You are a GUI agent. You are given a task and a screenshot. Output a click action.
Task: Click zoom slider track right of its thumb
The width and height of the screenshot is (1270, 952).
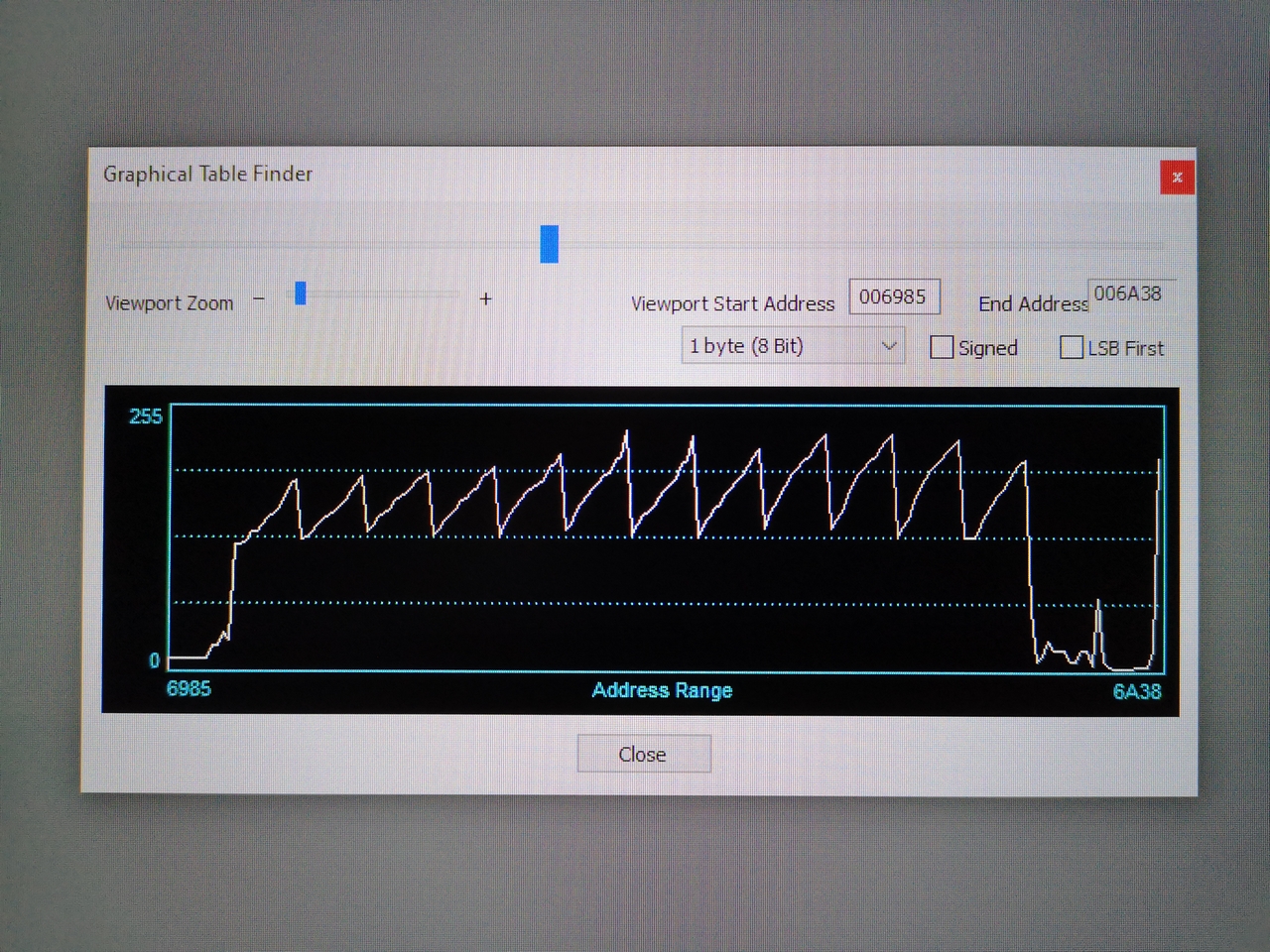387,295
